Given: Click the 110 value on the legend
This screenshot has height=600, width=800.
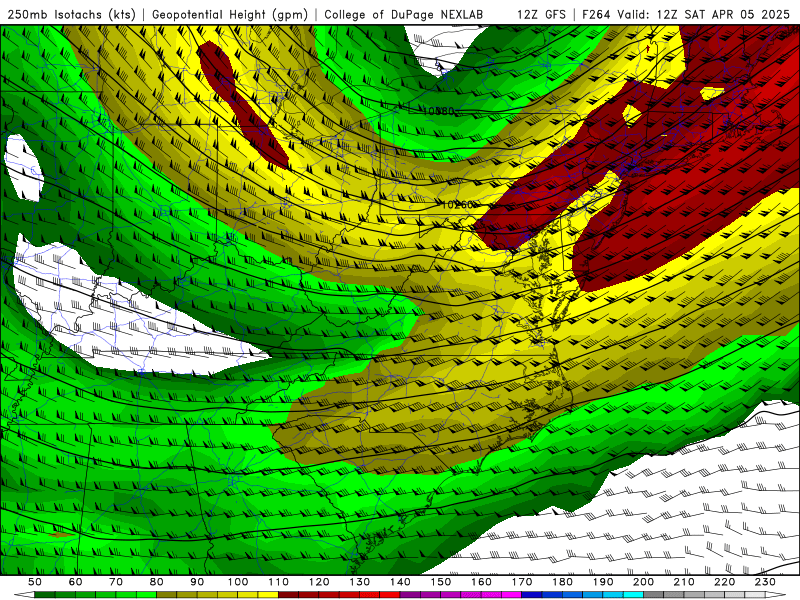Looking at the screenshot, I should click(279, 582).
